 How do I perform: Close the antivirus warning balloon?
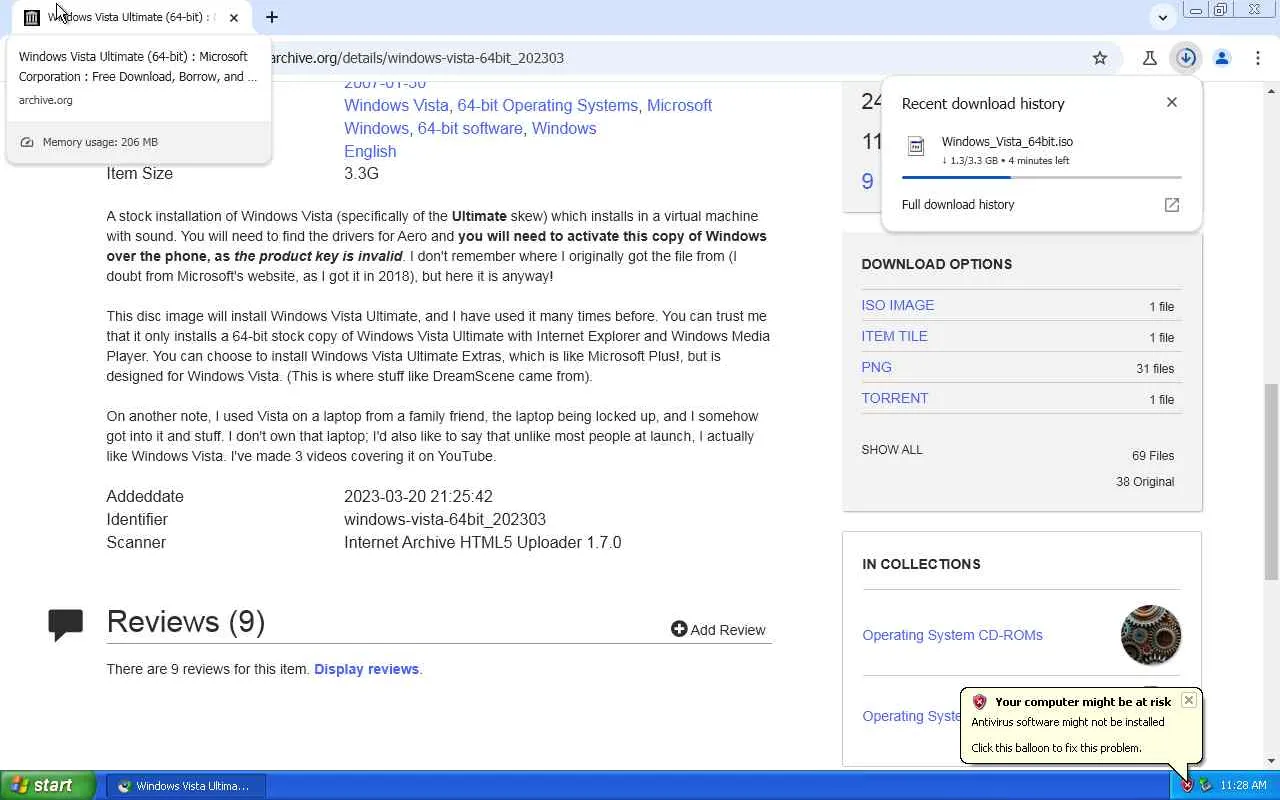[x=1189, y=700]
